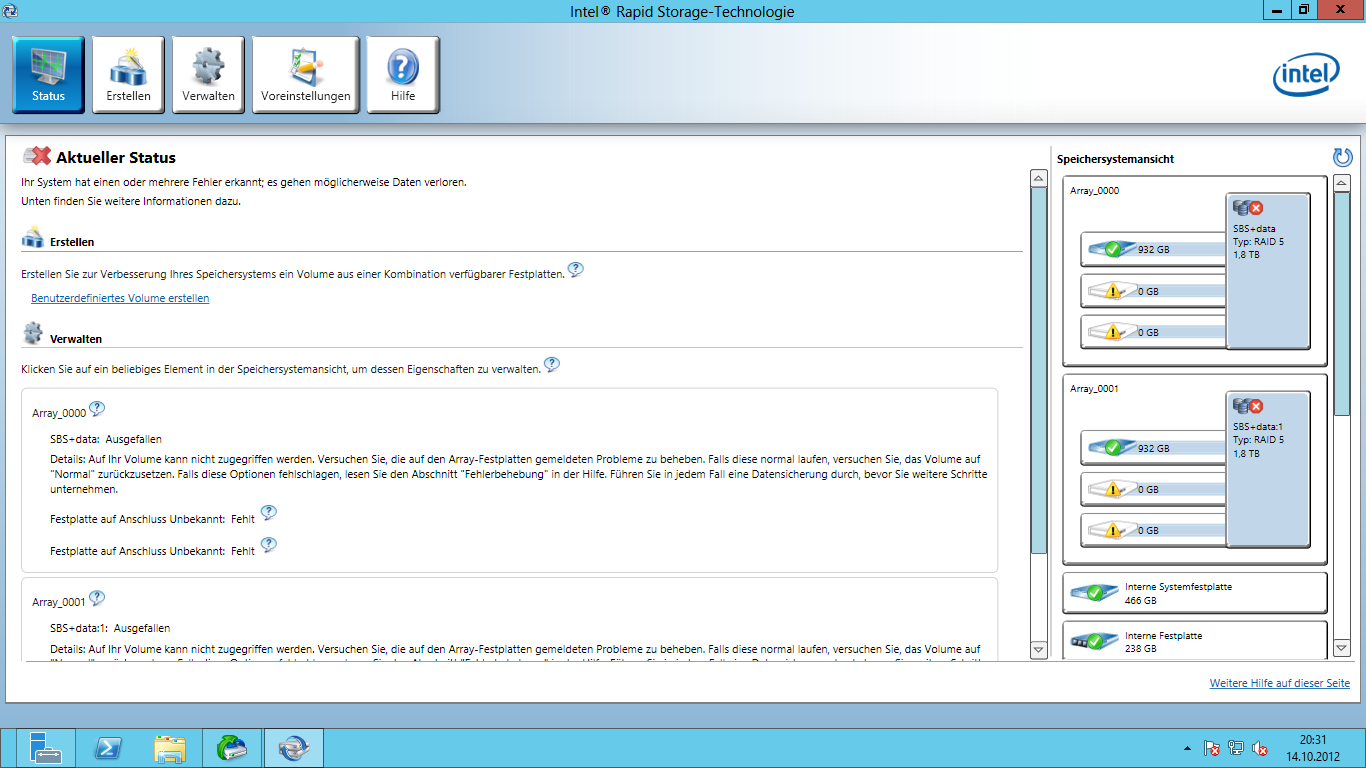Click the Speichersystemansicht heading

1115,159
